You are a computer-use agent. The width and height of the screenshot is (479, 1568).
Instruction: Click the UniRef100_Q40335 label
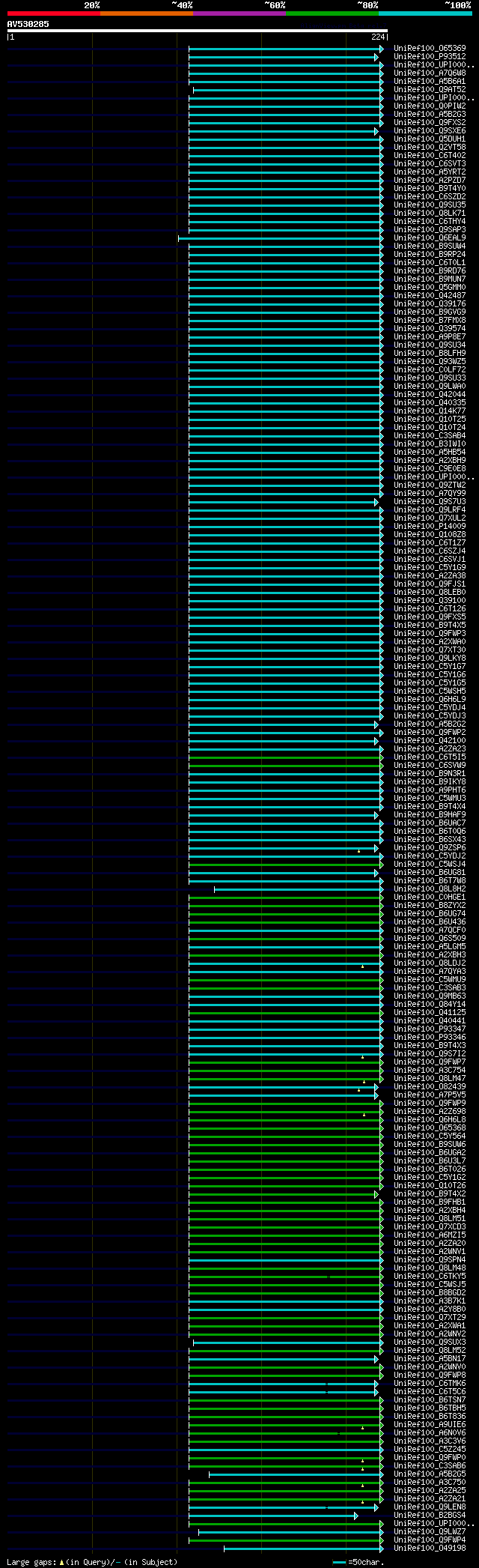pos(430,403)
